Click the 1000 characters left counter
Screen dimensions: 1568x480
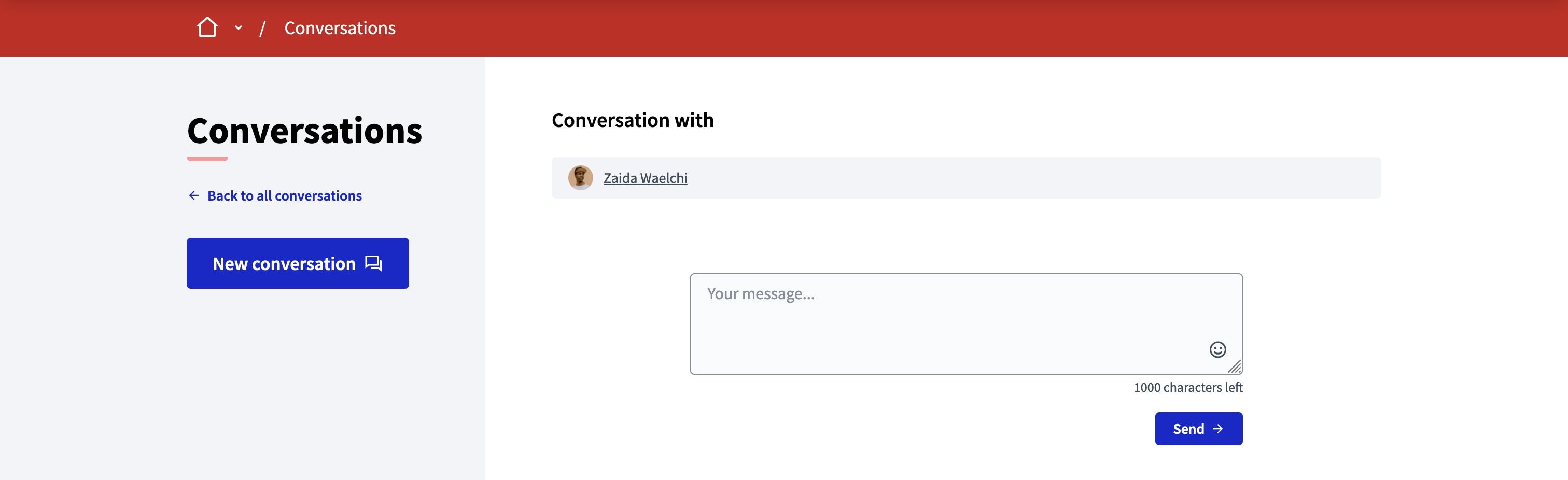coord(1187,387)
